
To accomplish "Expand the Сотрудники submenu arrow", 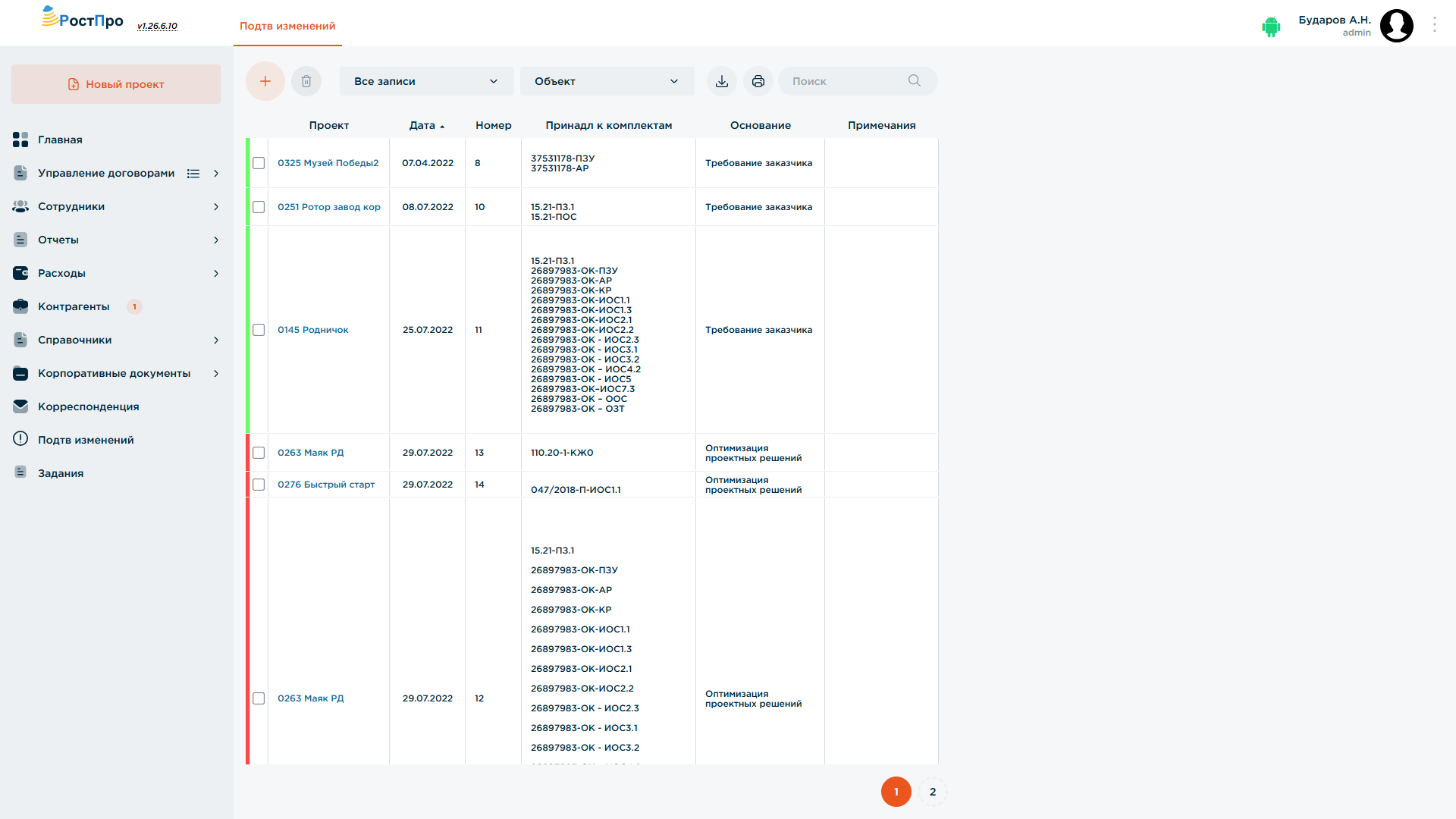I will click(216, 207).
